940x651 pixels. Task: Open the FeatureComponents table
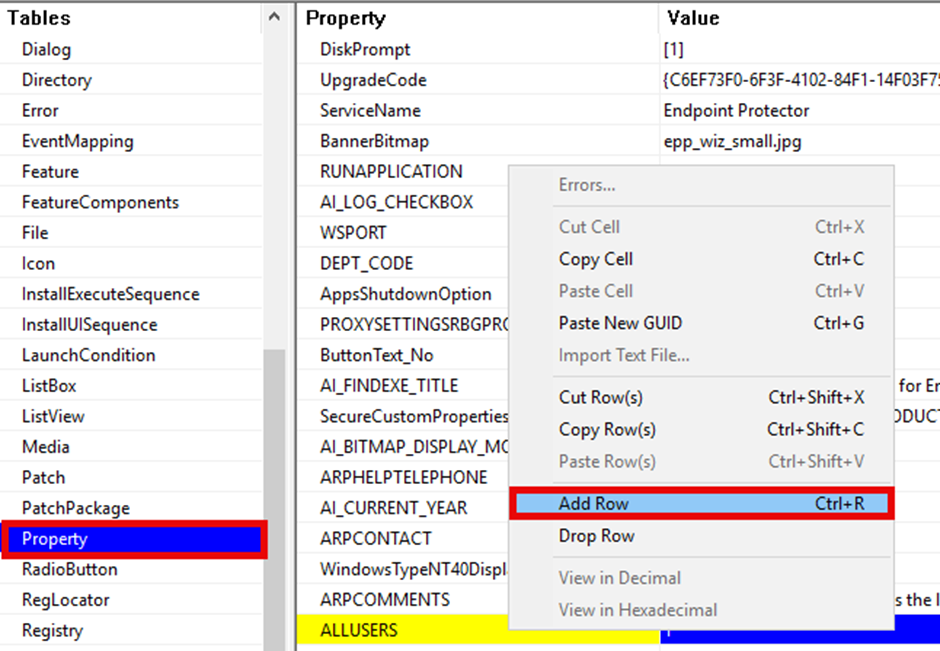[100, 202]
